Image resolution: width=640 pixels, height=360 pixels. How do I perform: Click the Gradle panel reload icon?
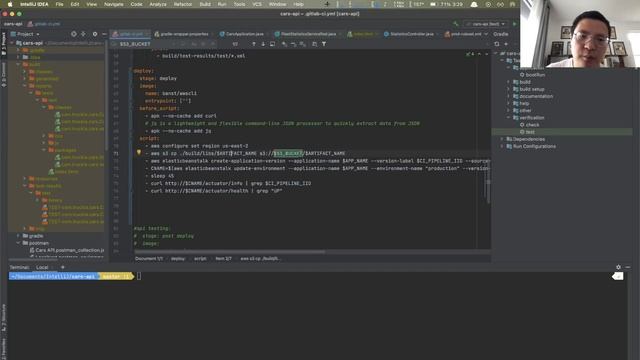click(497, 44)
